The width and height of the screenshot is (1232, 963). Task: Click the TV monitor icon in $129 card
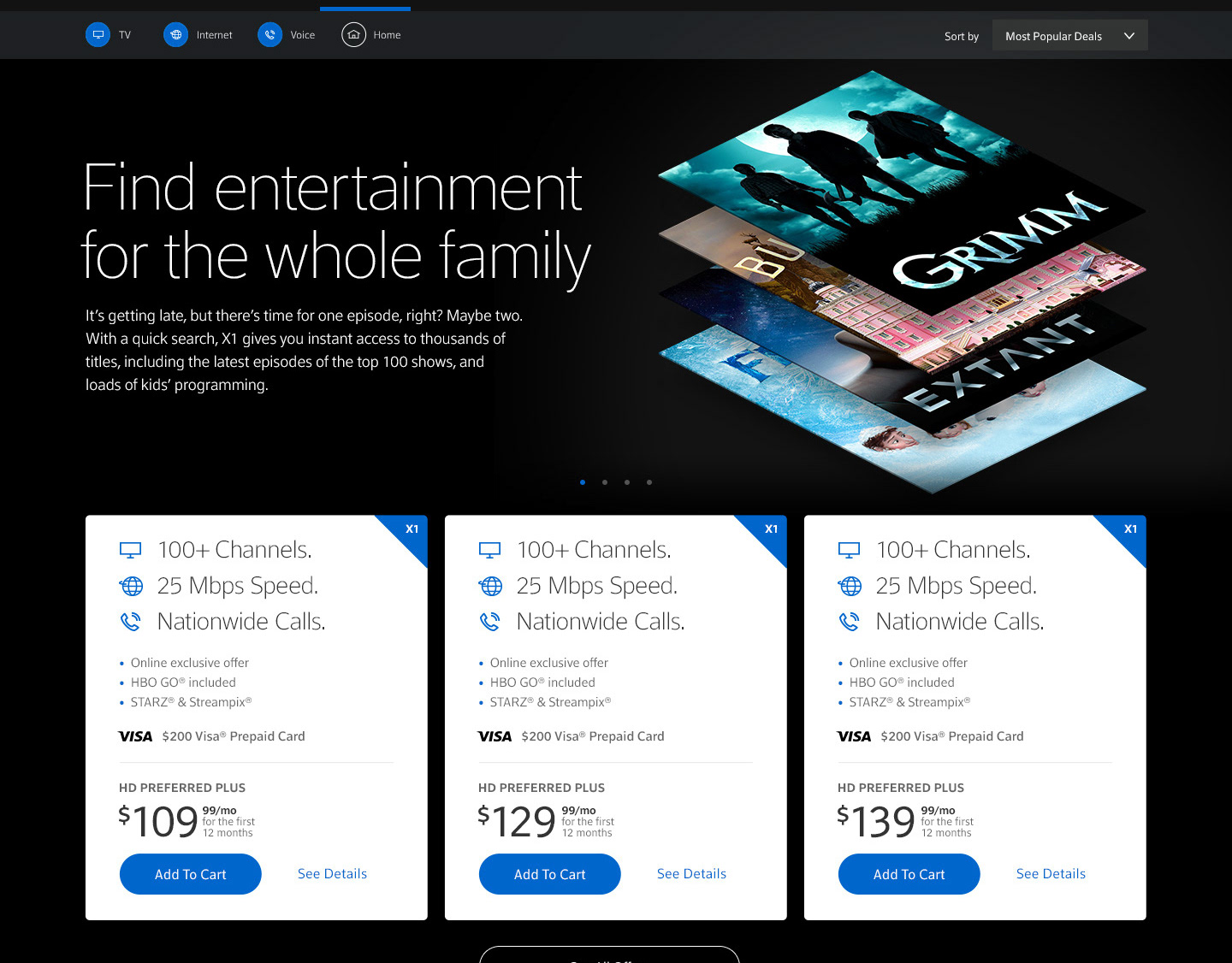point(489,550)
